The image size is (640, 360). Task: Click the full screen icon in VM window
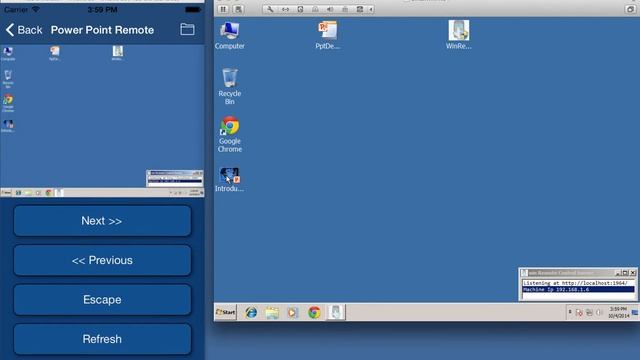coord(630,9)
